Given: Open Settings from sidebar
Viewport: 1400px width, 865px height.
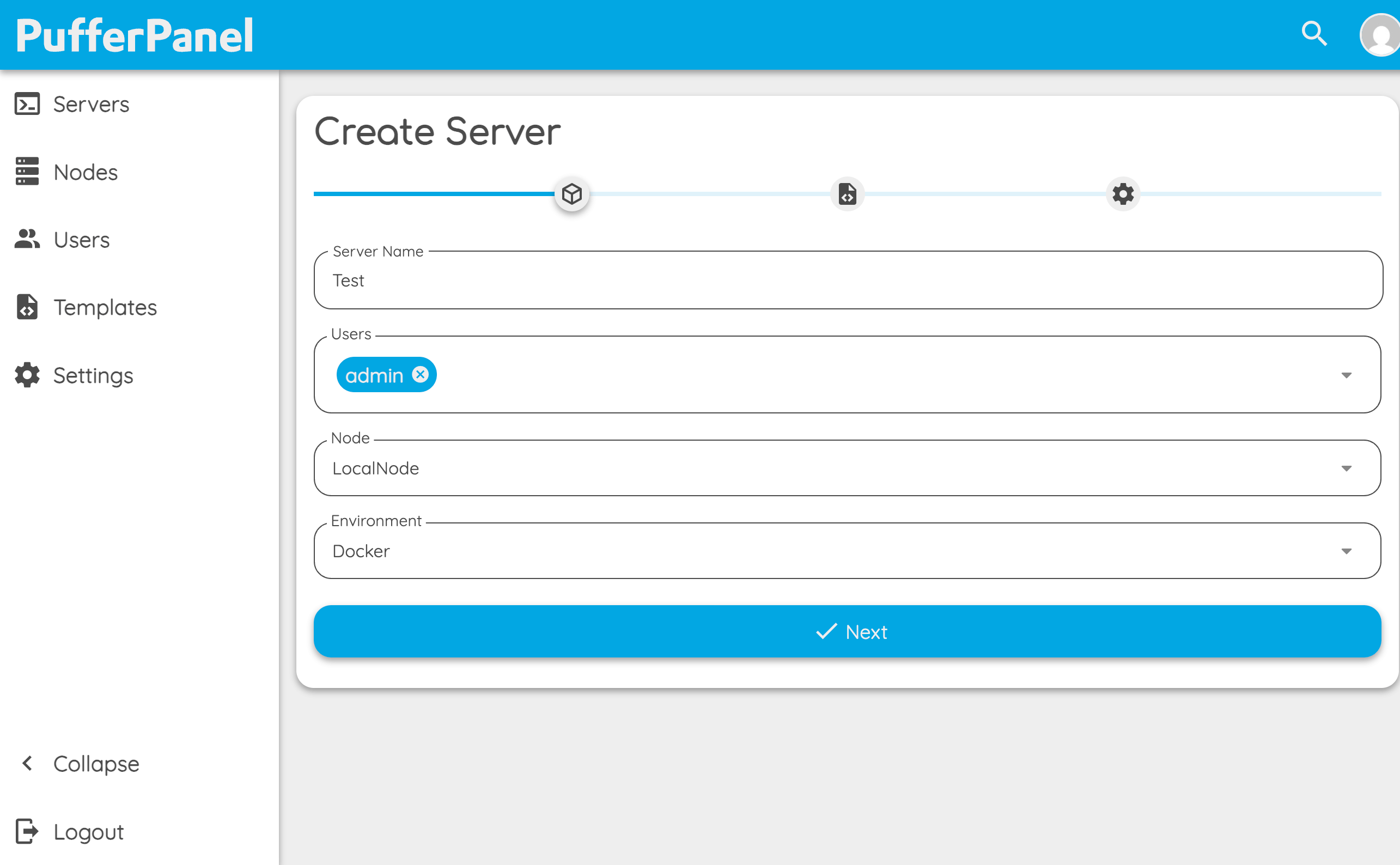Looking at the screenshot, I should coord(93,375).
